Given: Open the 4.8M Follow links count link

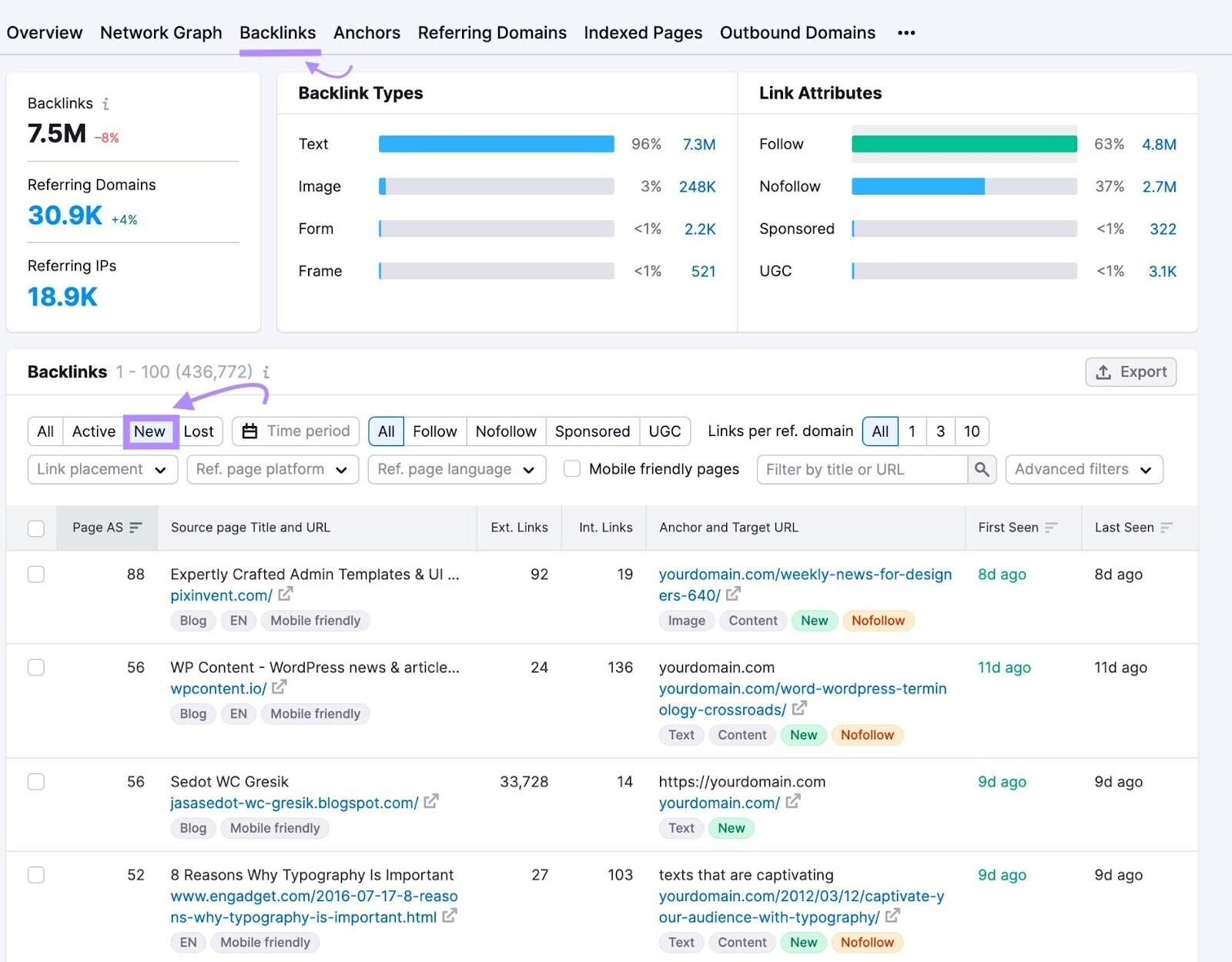Looking at the screenshot, I should (x=1160, y=144).
